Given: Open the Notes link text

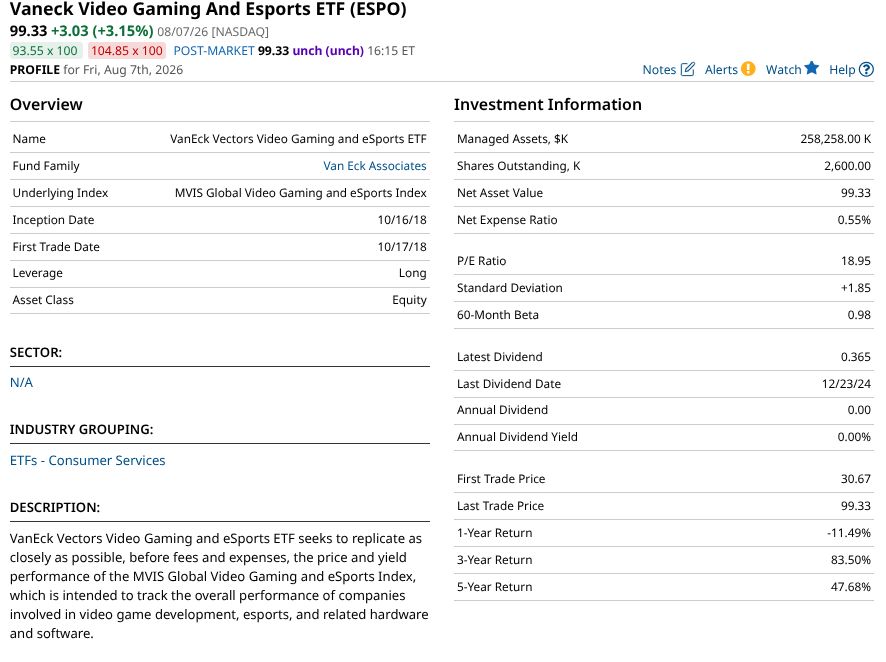Looking at the screenshot, I should 659,69.
